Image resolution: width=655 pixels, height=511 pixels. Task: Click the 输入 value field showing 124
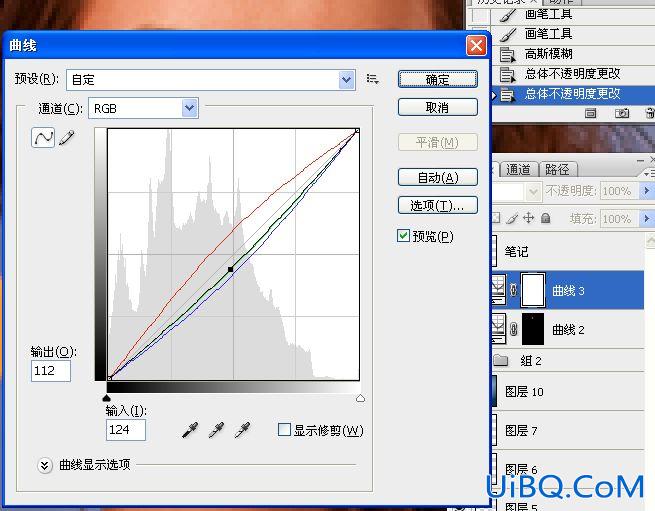pos(126,430)
